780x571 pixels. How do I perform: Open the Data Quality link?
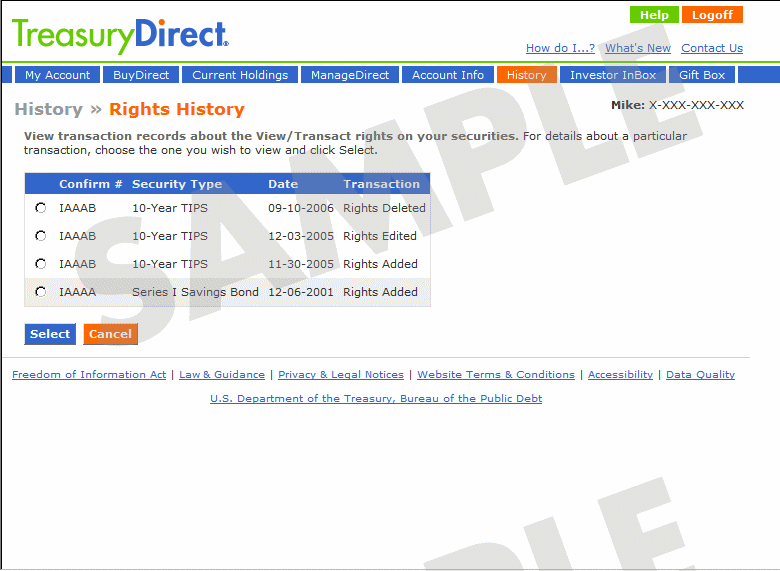coord(700,375)
